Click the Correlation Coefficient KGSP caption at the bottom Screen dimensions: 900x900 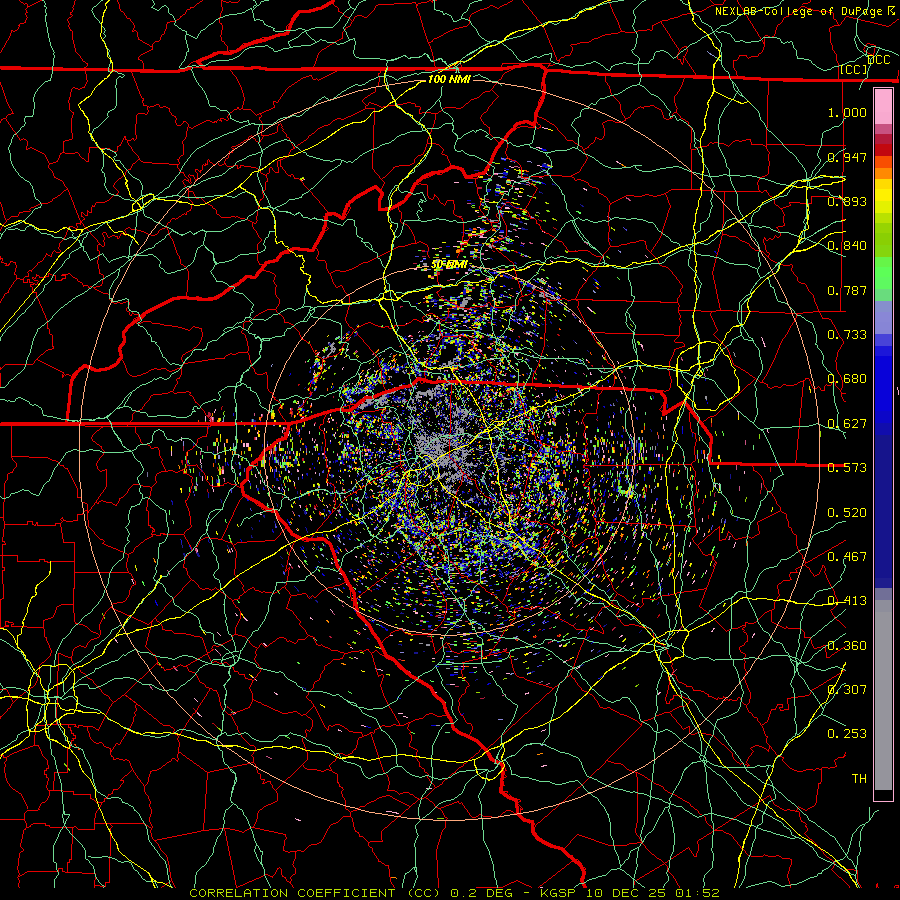point(455,893)
